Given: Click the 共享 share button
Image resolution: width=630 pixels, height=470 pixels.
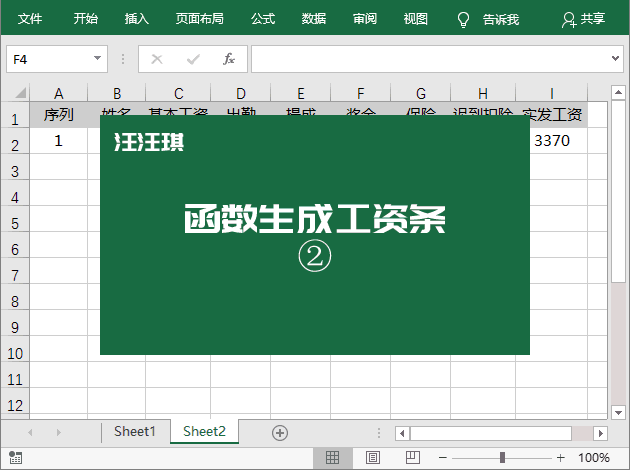Looking at the screenshot, I should [583, 19].
